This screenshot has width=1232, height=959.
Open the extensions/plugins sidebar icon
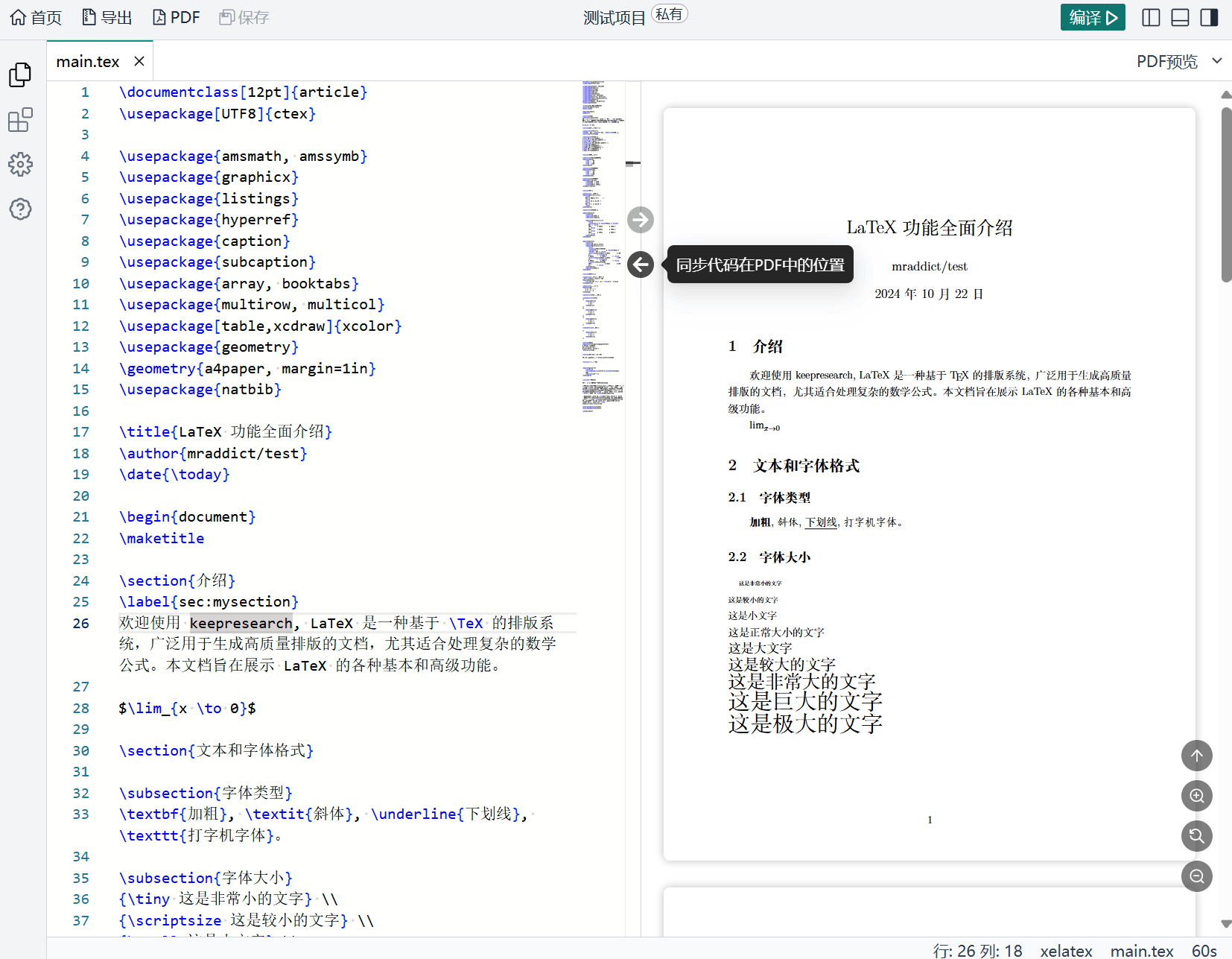20,119
